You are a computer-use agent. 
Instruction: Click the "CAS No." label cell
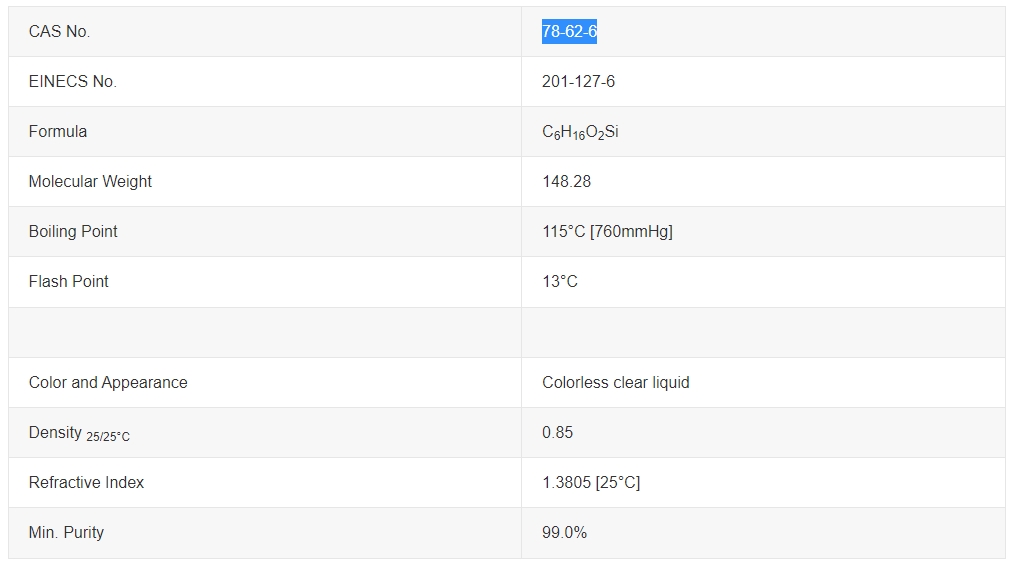60,32
